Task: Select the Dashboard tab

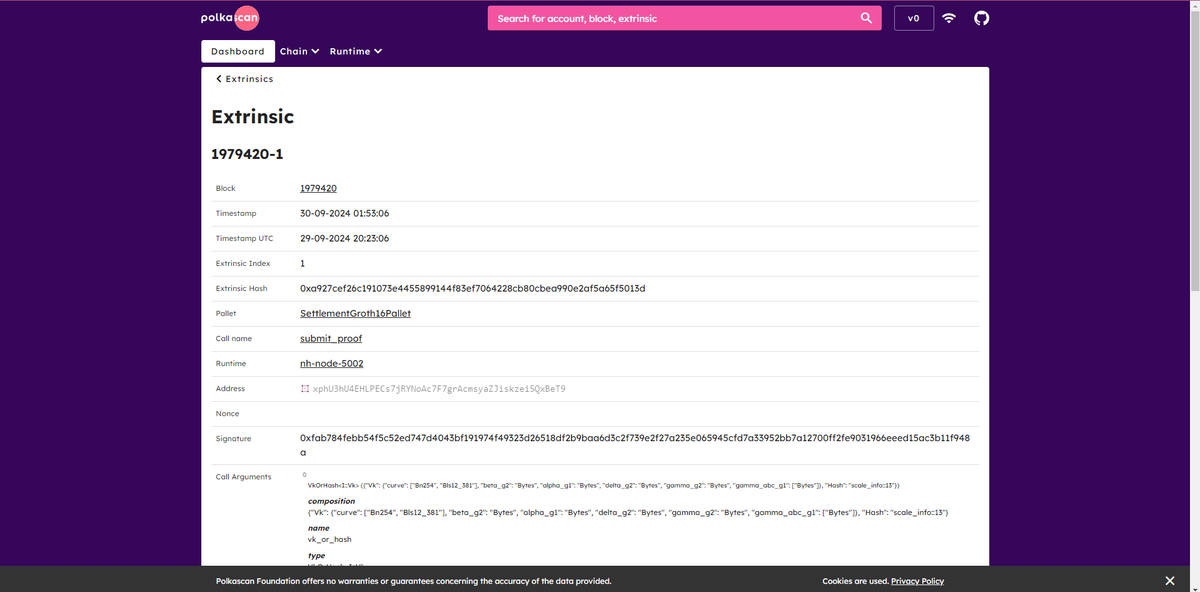Action: [x=238, y=51]
